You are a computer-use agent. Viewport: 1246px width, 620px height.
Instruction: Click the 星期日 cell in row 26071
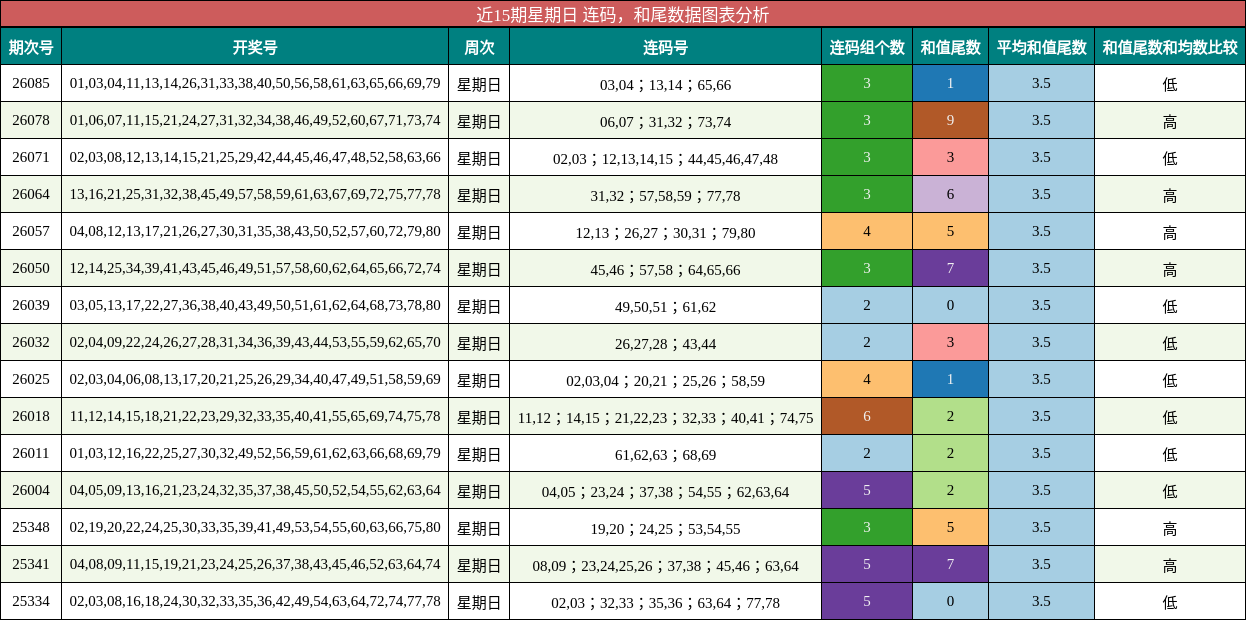[x=480, y=158]
